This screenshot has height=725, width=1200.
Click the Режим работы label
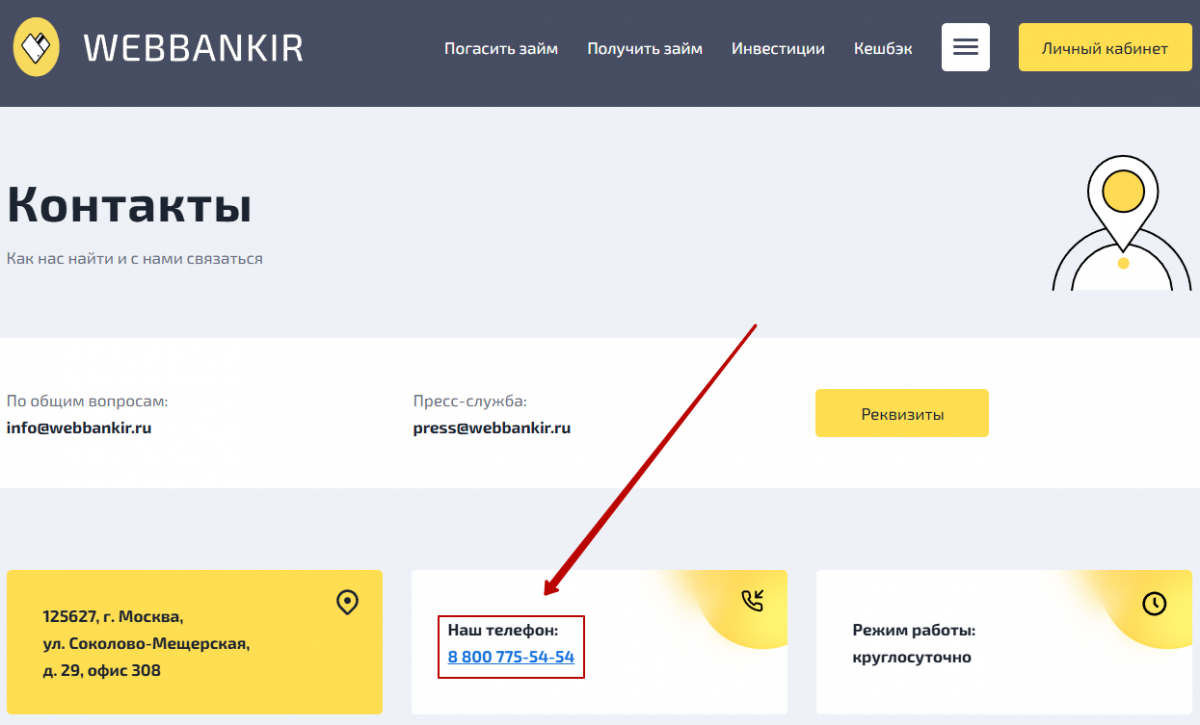click(913, 630)
